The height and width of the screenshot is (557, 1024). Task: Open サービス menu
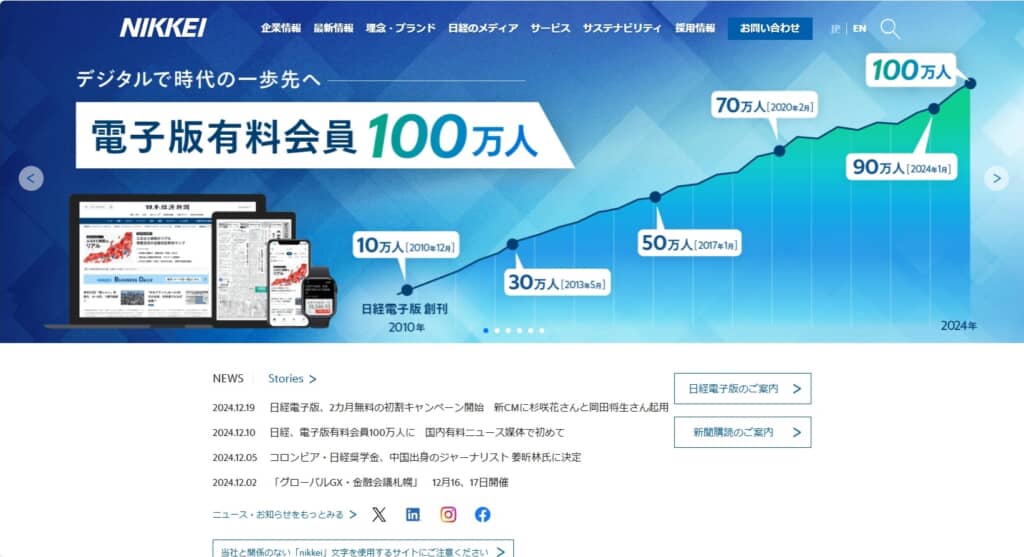(x=550, y=28)
